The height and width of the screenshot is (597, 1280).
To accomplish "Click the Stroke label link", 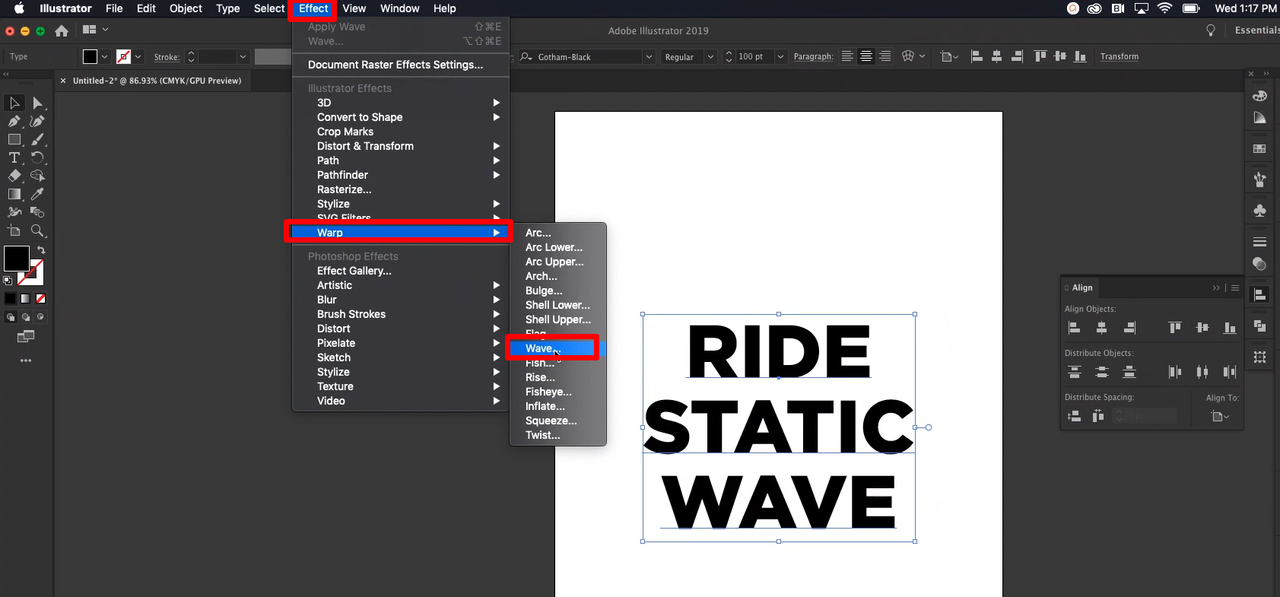I will click(x=166, y=57).
